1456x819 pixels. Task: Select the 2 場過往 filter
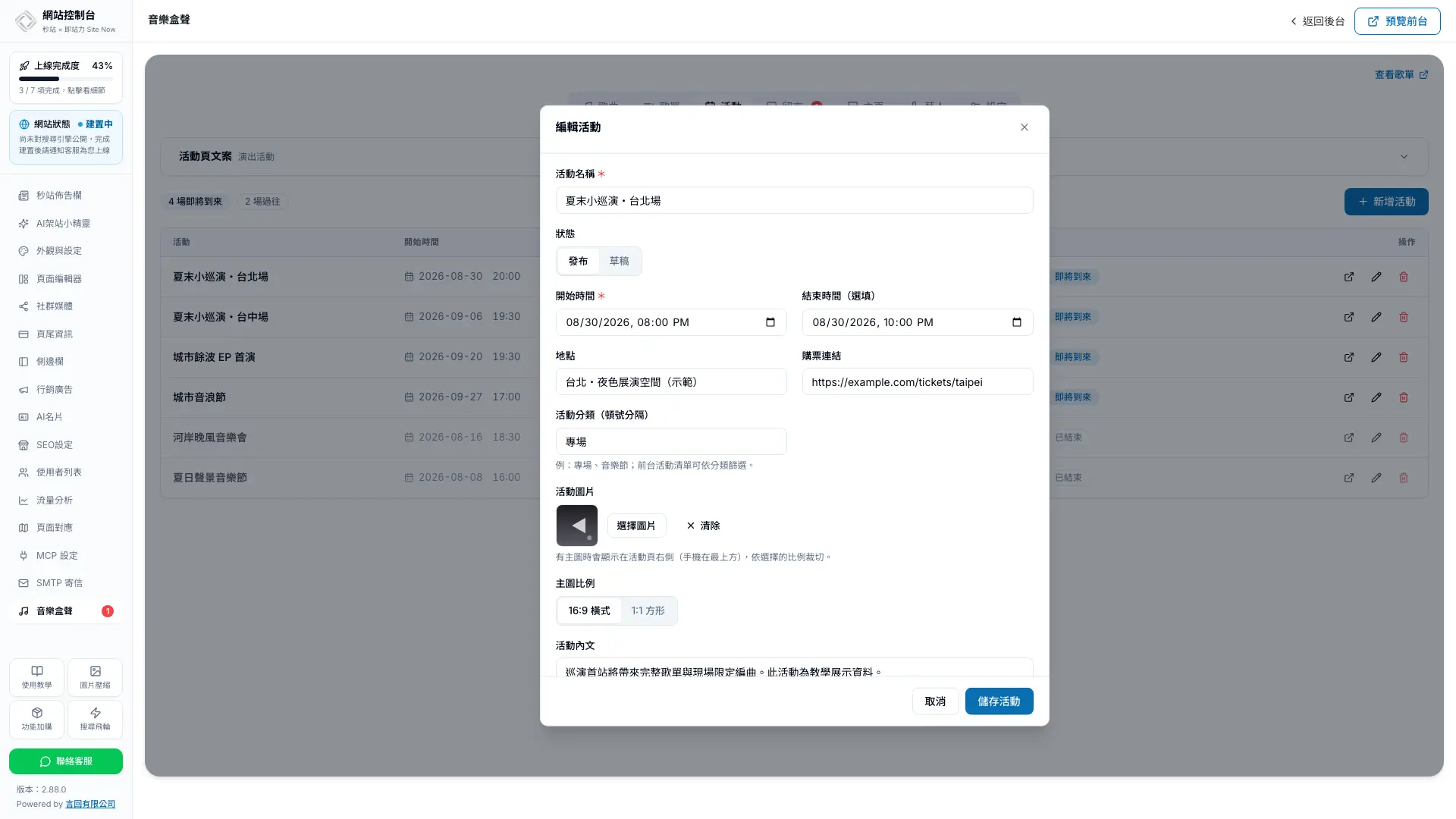pos(262,202)
